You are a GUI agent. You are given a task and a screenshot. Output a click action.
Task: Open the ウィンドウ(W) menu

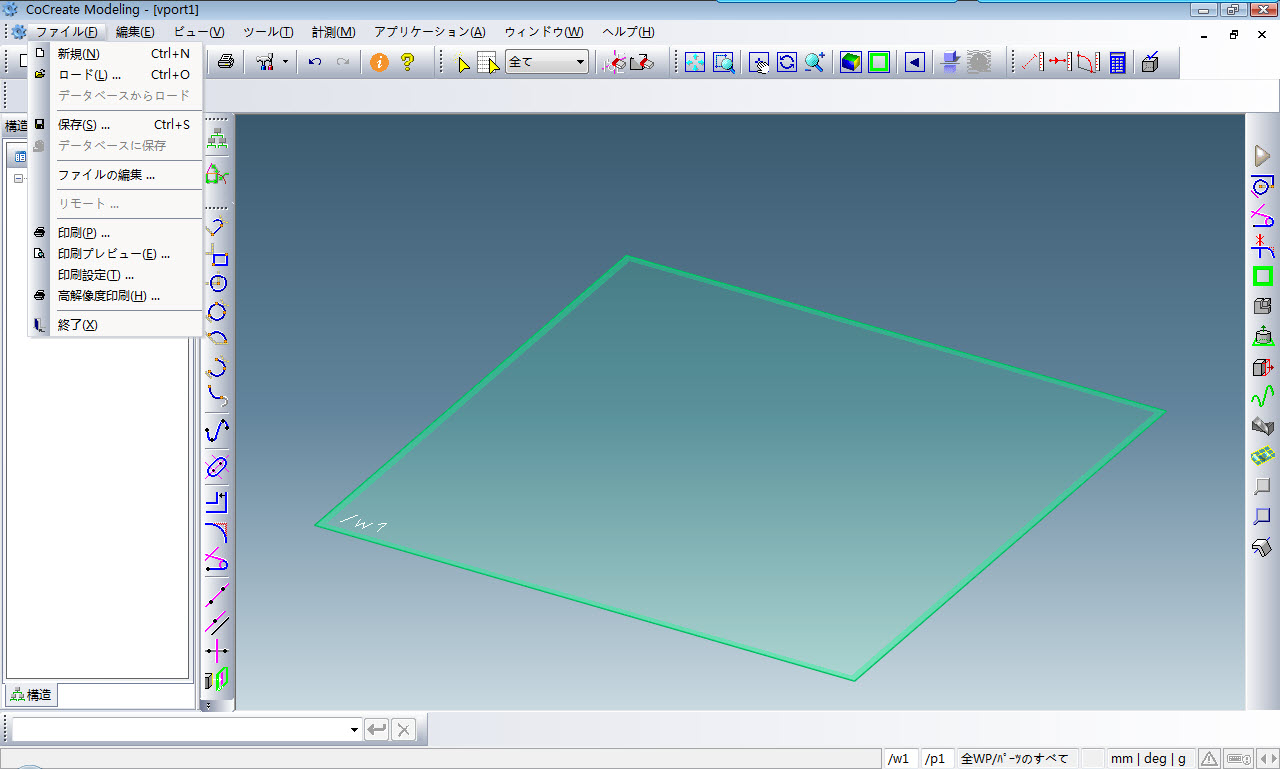pos(544,32)
